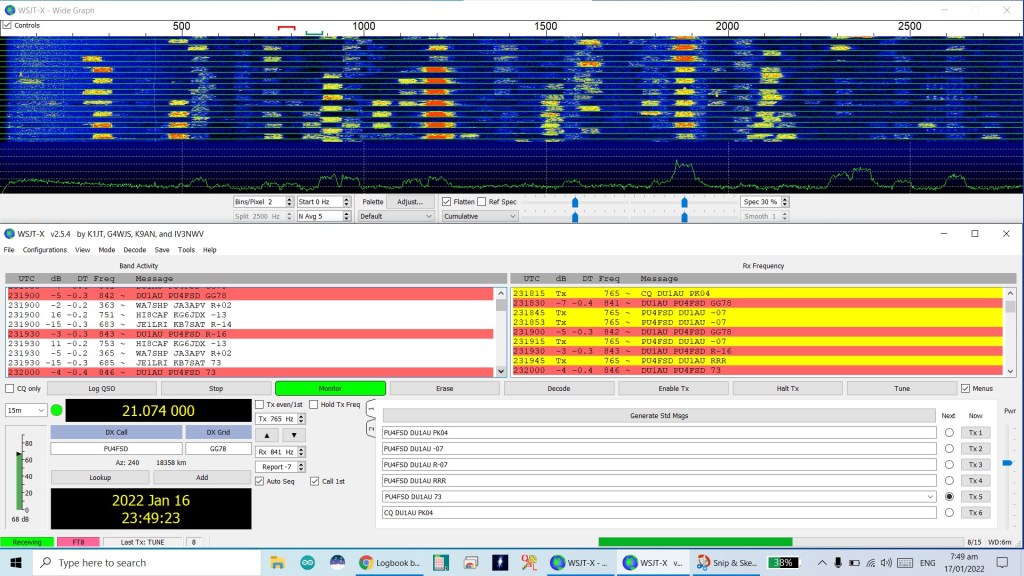
Task: Open the 15m band dropdown
Action: click(27, 410)
